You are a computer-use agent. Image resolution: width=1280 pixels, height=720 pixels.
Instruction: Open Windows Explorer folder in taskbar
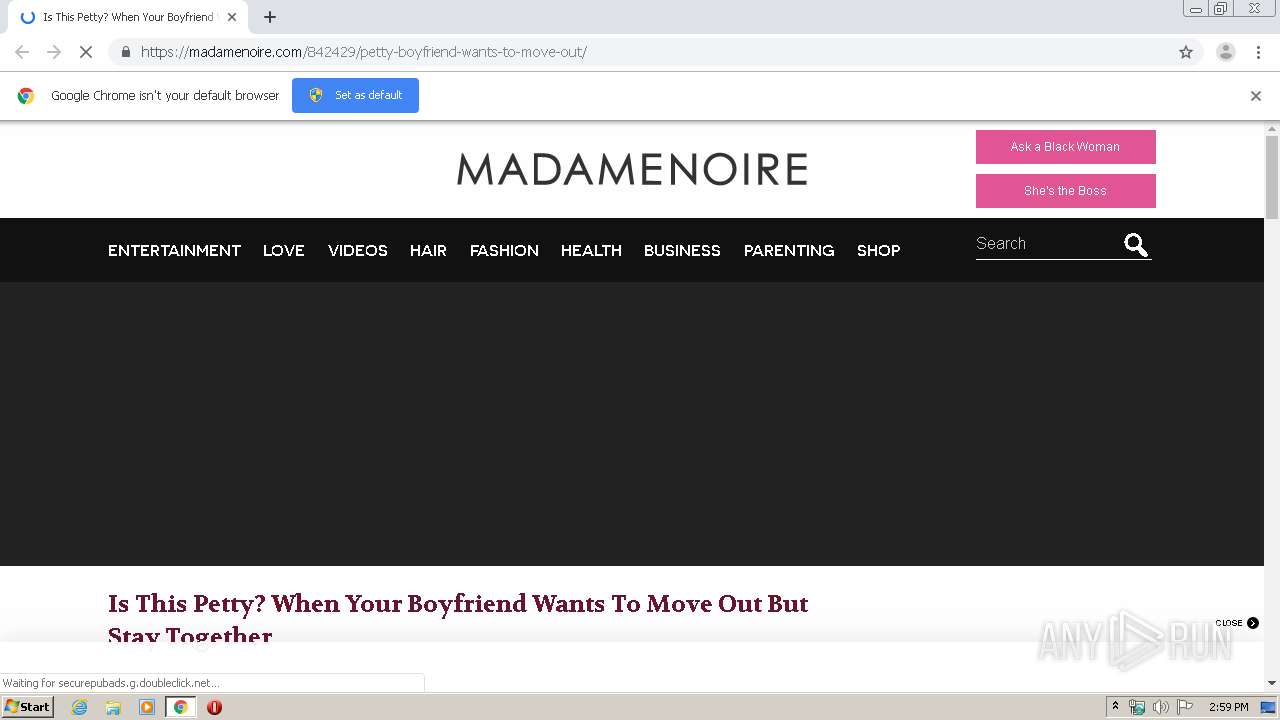[113, 707]
